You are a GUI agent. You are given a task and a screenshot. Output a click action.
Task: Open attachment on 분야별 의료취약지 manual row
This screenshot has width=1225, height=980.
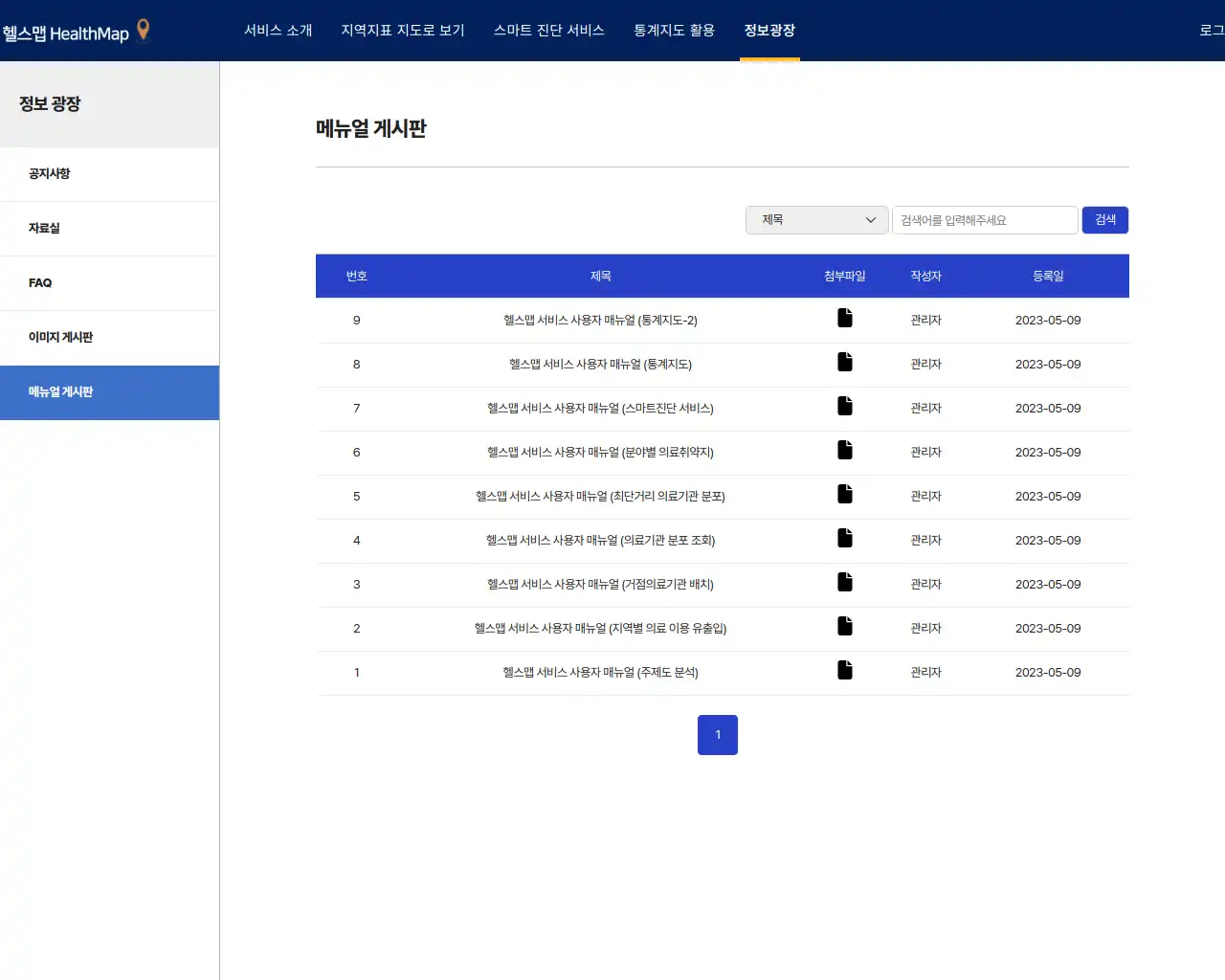pos(844,449)
